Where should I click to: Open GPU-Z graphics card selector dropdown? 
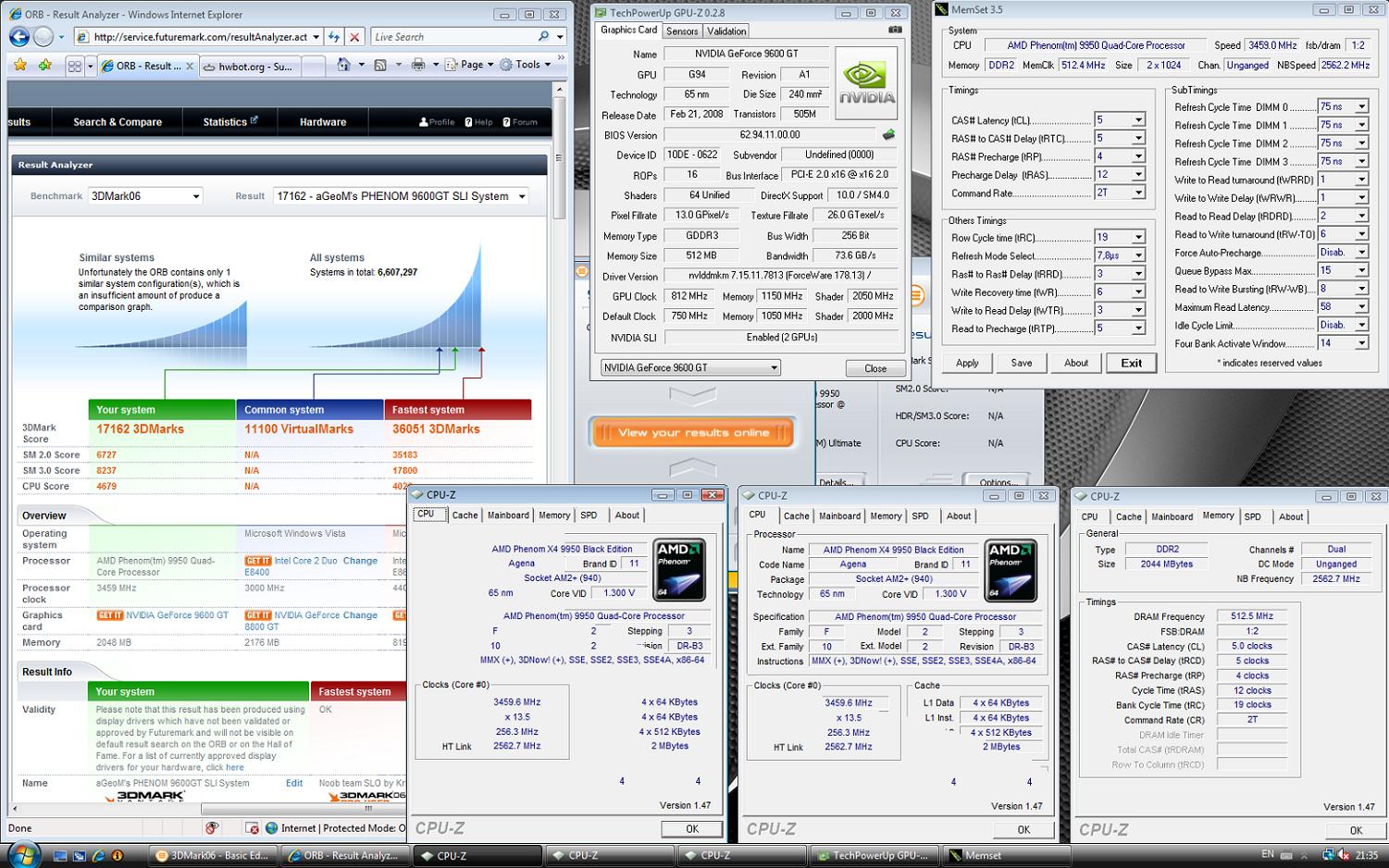[x=690, y=367]
